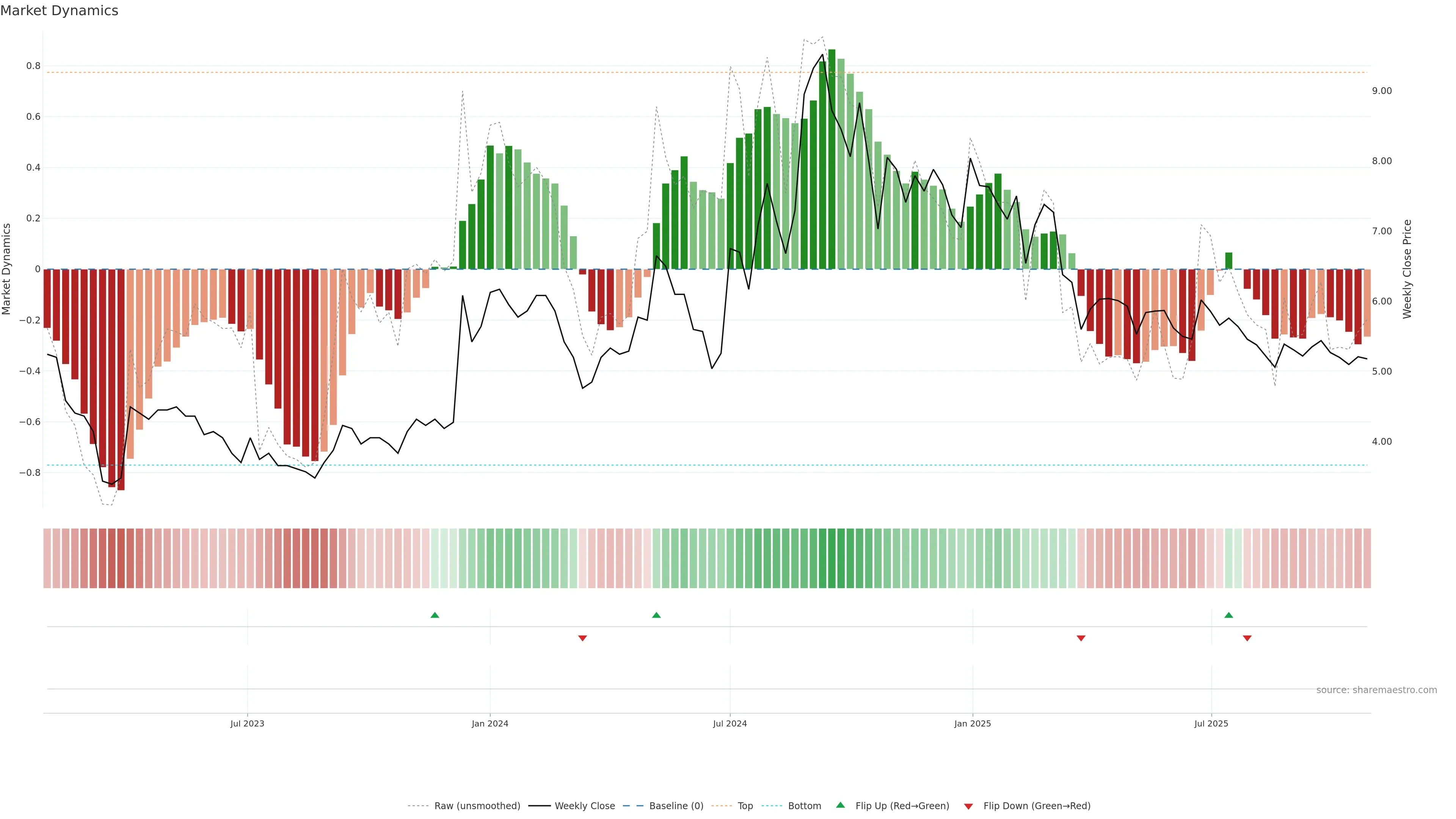Click the green flip-up marker before Jul 2024
Viewport: 1456px width, 819px height.
(x=656, y=615)
